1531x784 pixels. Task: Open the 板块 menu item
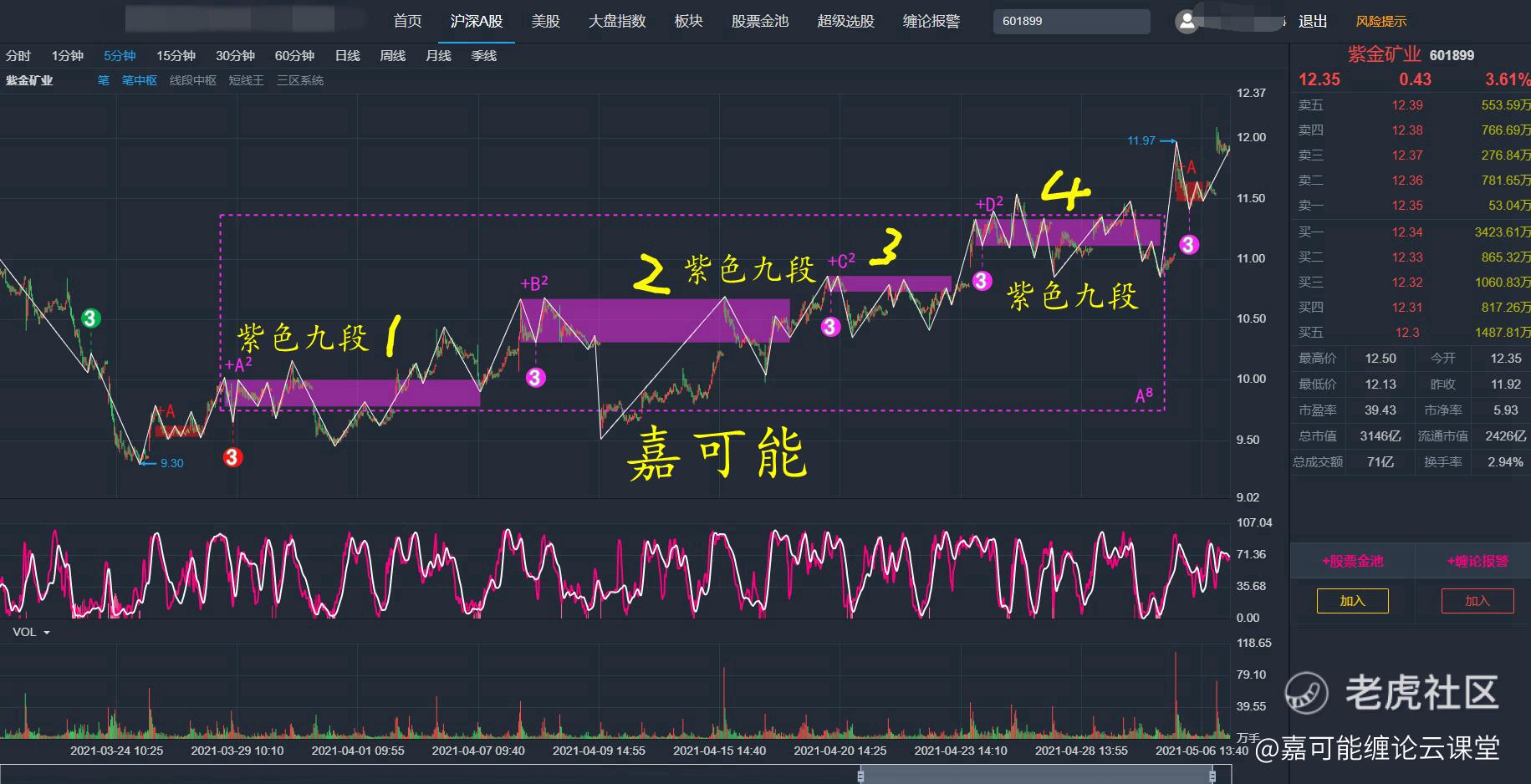pos(689,21)
